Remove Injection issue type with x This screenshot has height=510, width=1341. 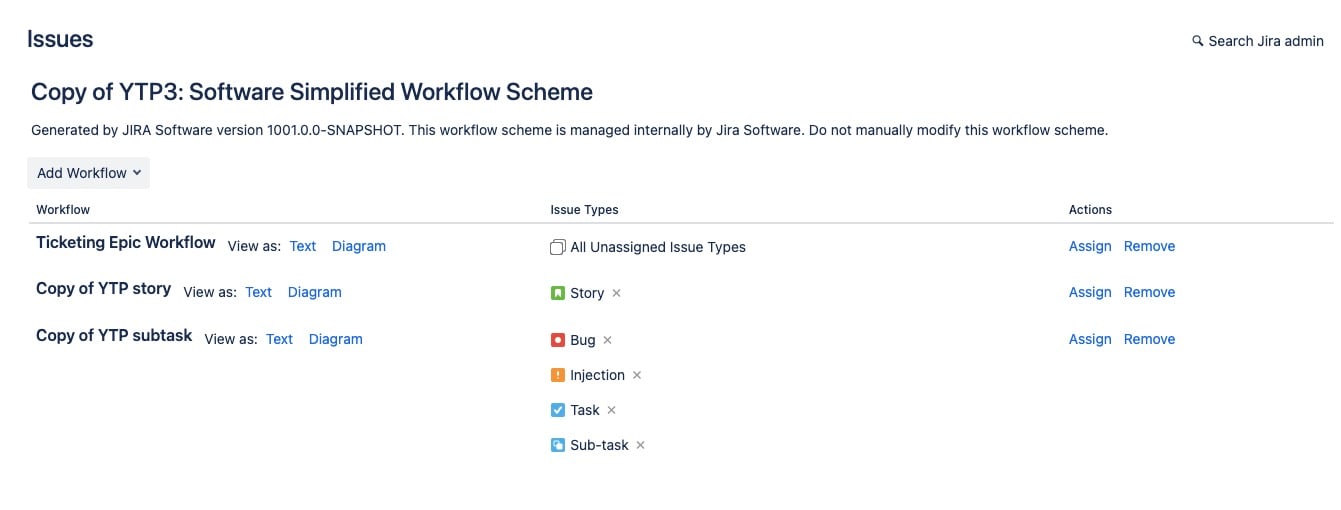click(637, 375)
